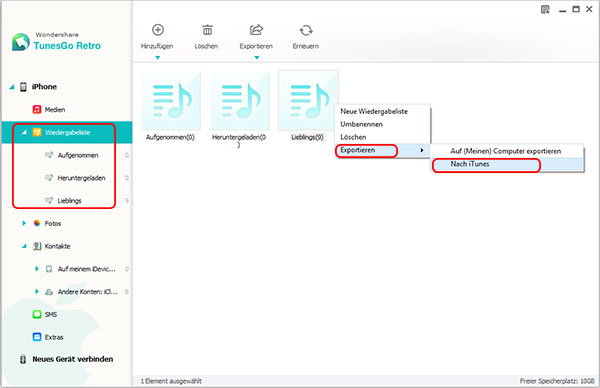Click the feedback icon in title bar
600x388 pixels.
pyautogui.click(x=545, y=10)
